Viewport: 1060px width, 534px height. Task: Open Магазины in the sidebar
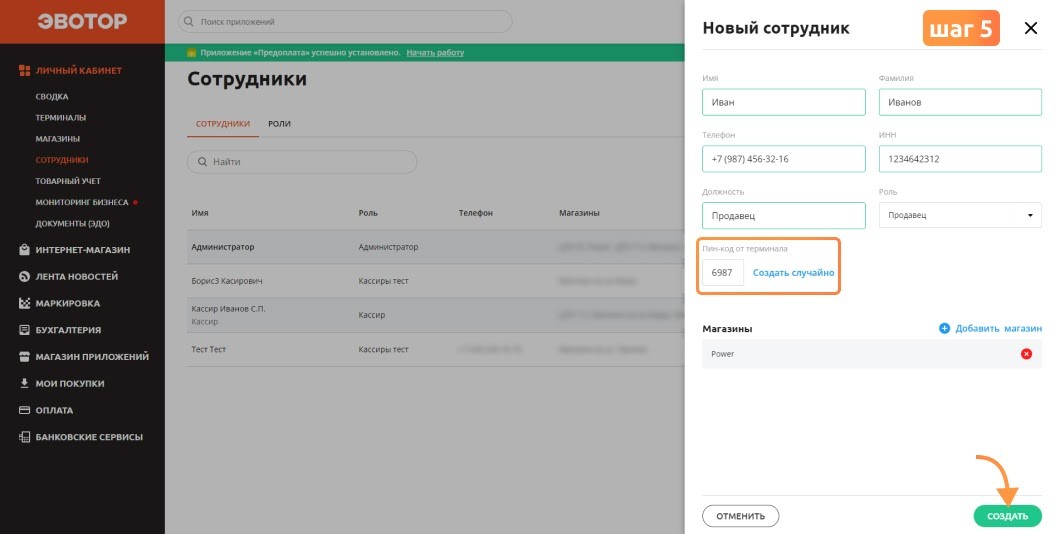tap(57, 139)
